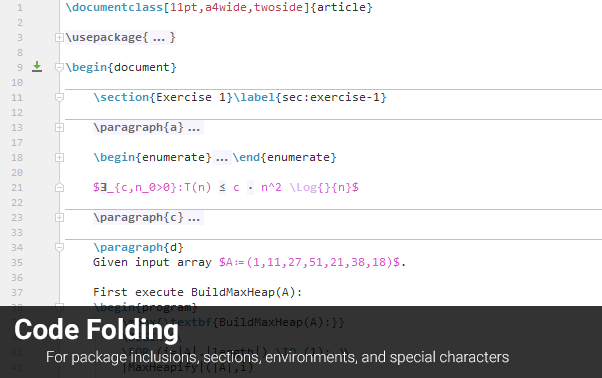Screen dimensions: 602x378
Task: Click the ellipsis between begin and end enumerate
Action: pos(222,157)
